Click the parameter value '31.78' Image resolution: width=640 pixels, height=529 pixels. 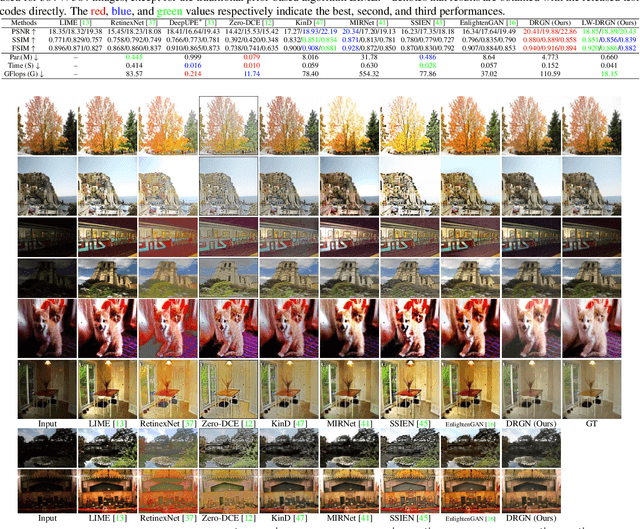pos(369,57)
